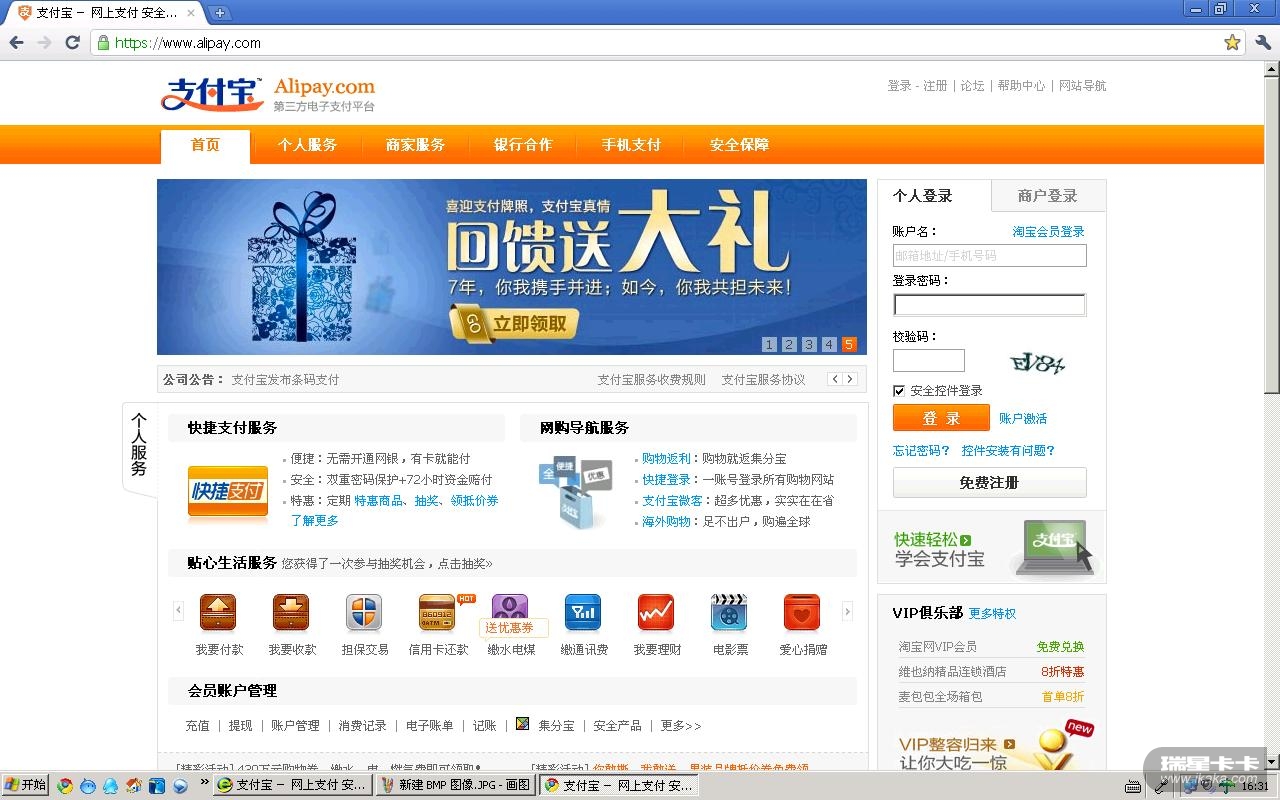Click the orange 登录 button
Viewport: 1280px width, 800px height.
click(x=941, y=418)
